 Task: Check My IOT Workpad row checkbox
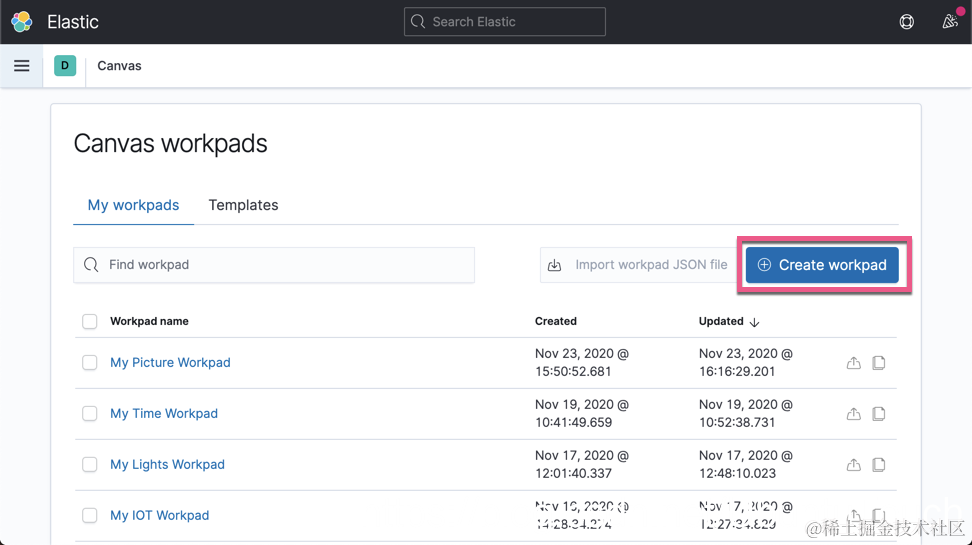coord(90,515)
